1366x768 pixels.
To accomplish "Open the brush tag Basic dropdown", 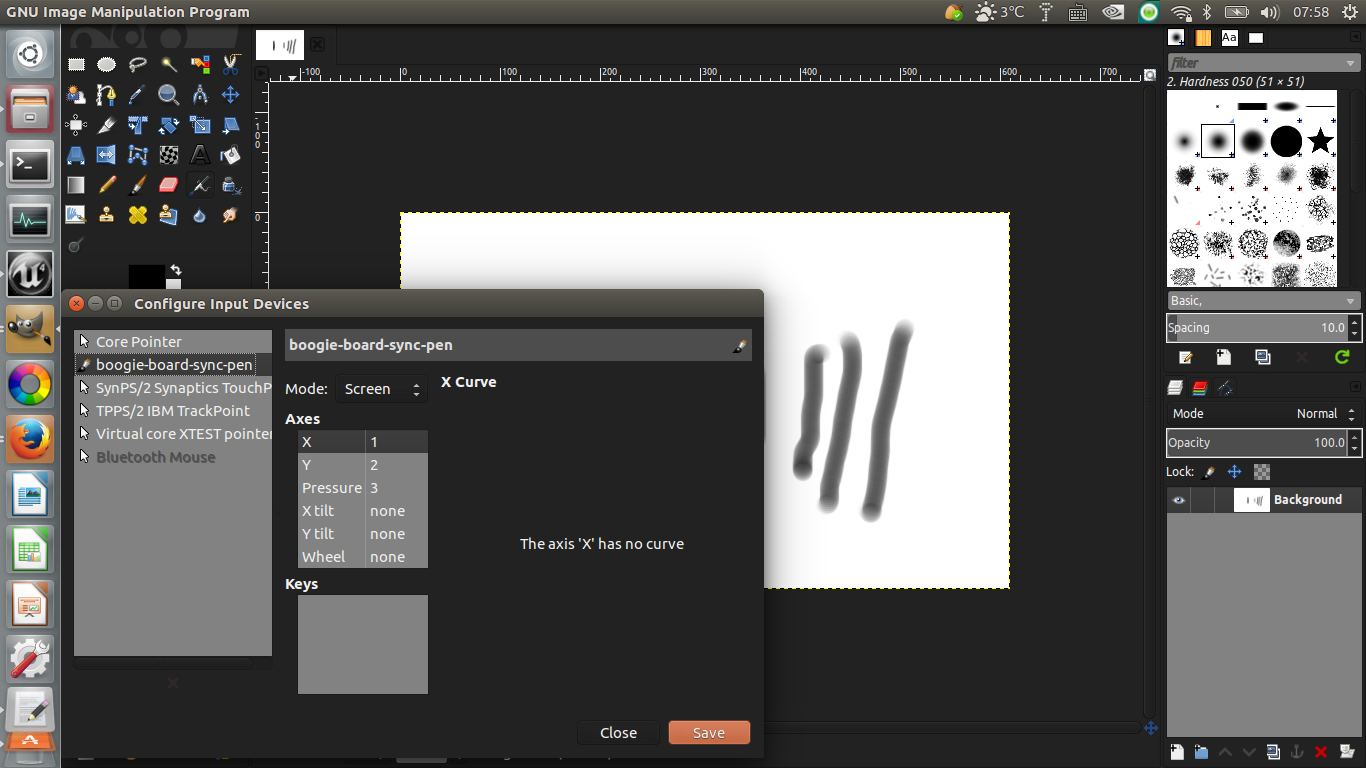I will (x=1264, y=300).
